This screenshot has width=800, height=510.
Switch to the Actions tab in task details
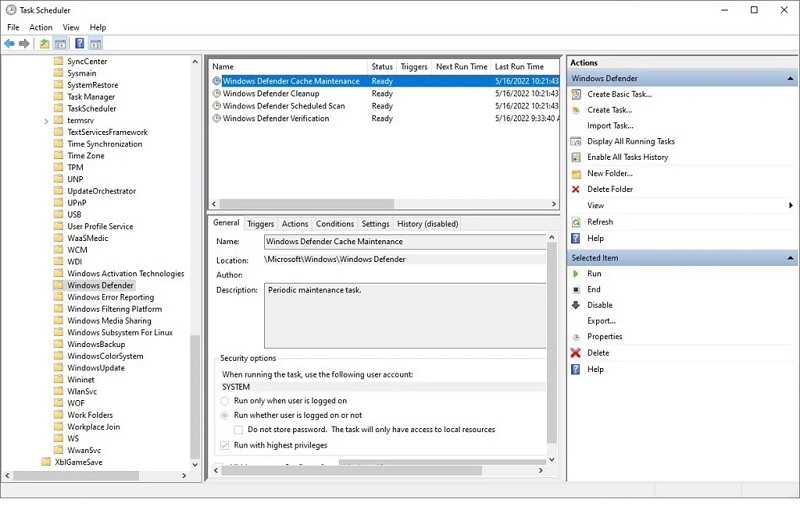pos(295,224)
